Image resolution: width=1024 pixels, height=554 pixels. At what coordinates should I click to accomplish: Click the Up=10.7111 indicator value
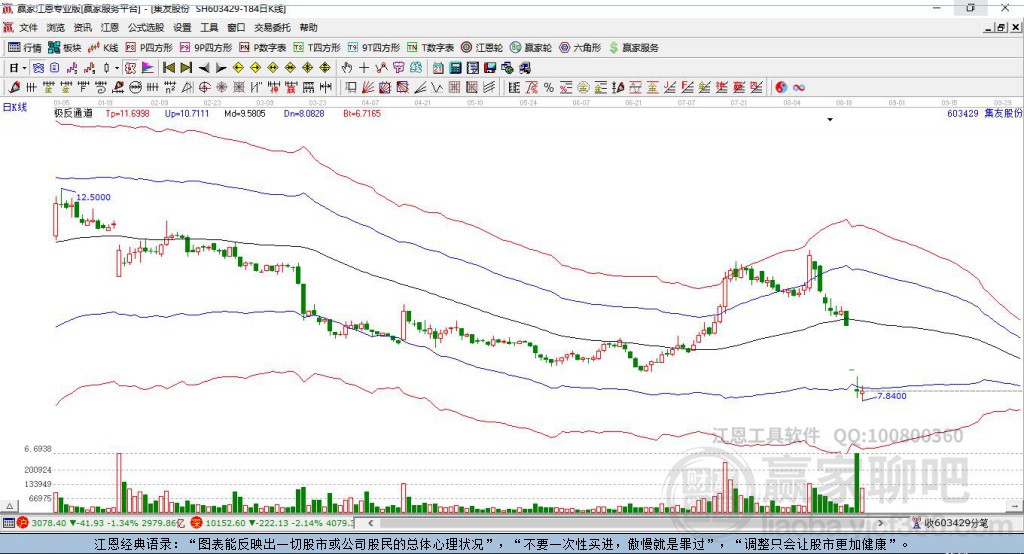click(187, 114)
